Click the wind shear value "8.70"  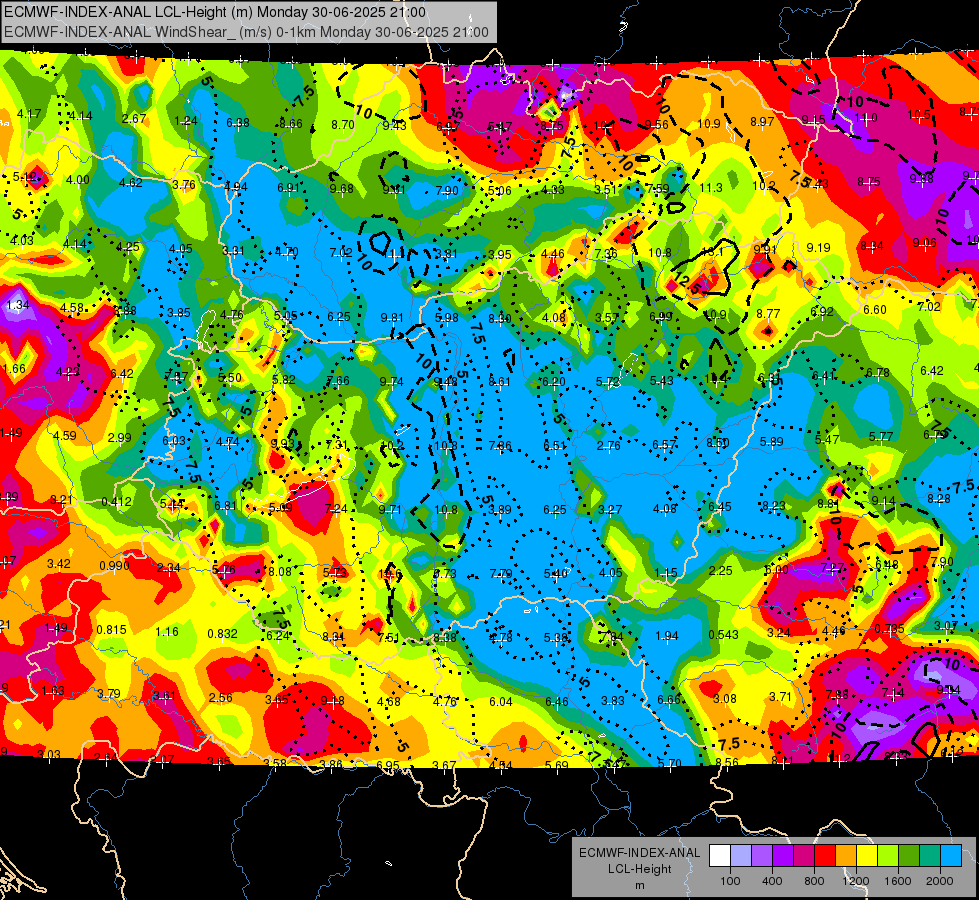click(x=343, y=124)
